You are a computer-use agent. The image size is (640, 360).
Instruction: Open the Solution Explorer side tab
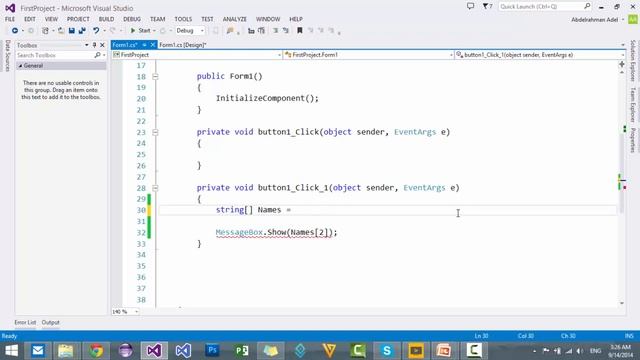click(x=633, y=60)
